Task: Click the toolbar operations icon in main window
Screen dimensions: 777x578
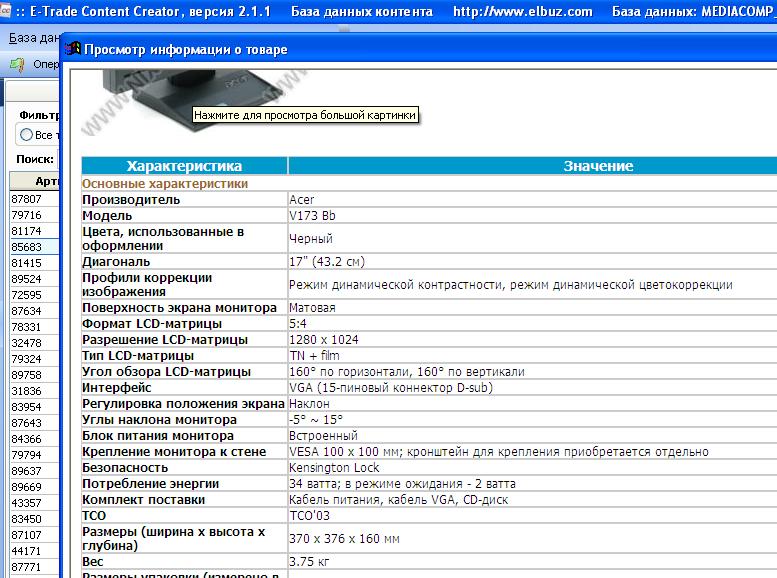Action: pos(17,64)
